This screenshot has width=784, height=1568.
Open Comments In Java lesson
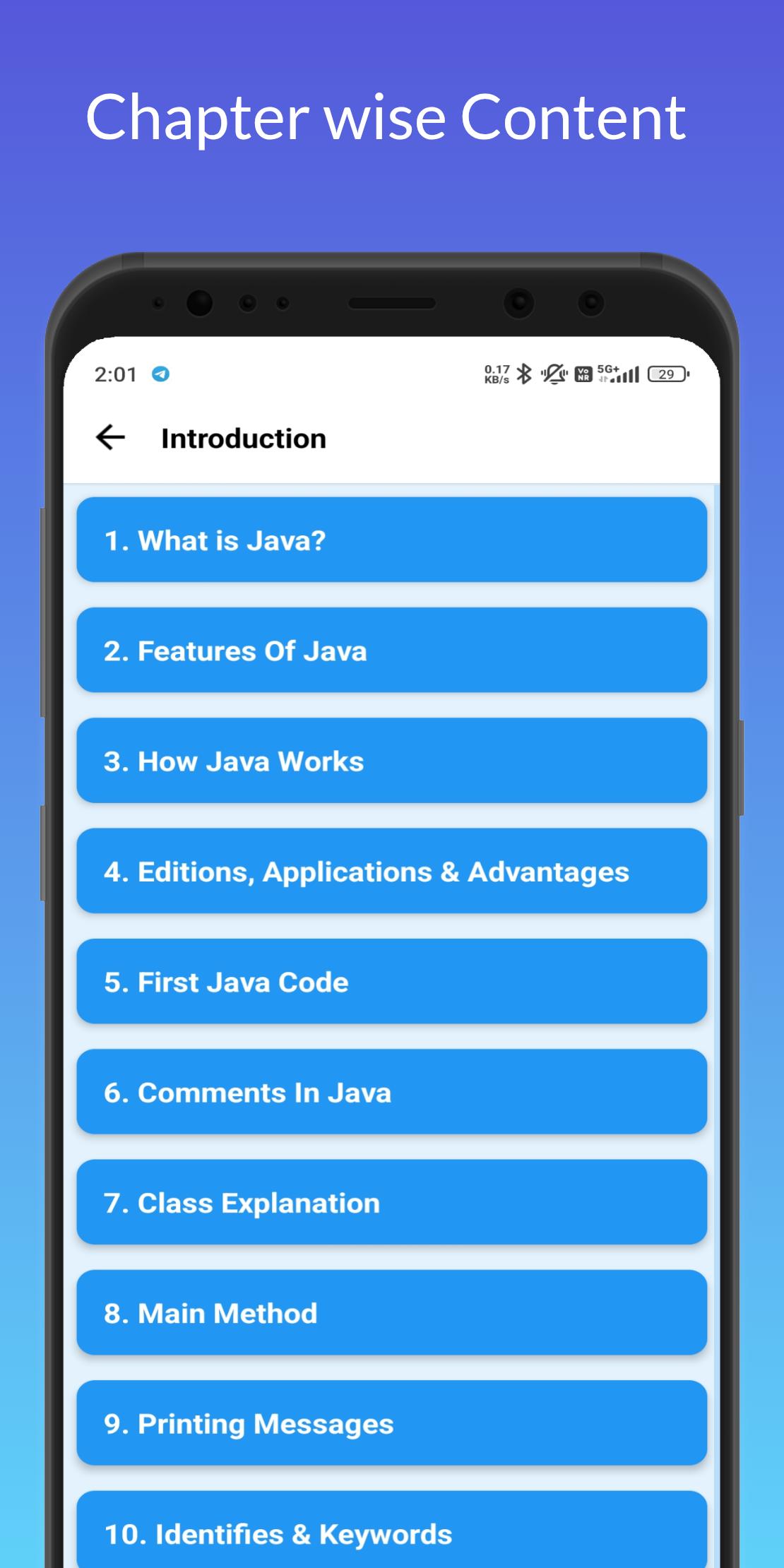coord(391,1092)
